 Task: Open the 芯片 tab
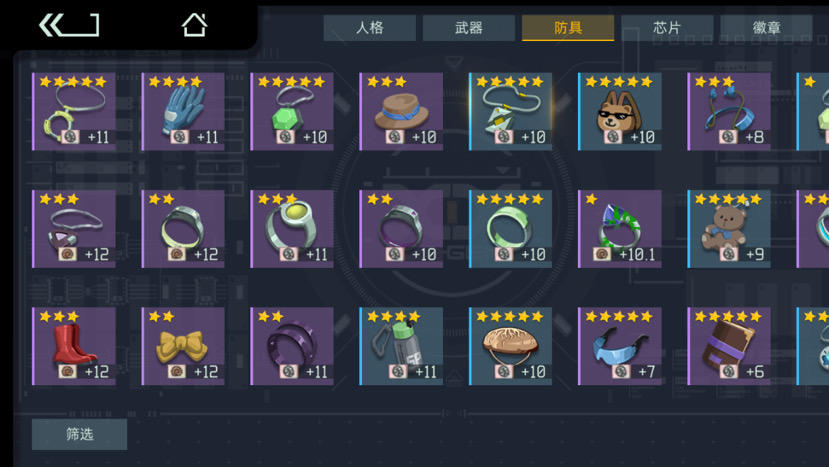667,28
